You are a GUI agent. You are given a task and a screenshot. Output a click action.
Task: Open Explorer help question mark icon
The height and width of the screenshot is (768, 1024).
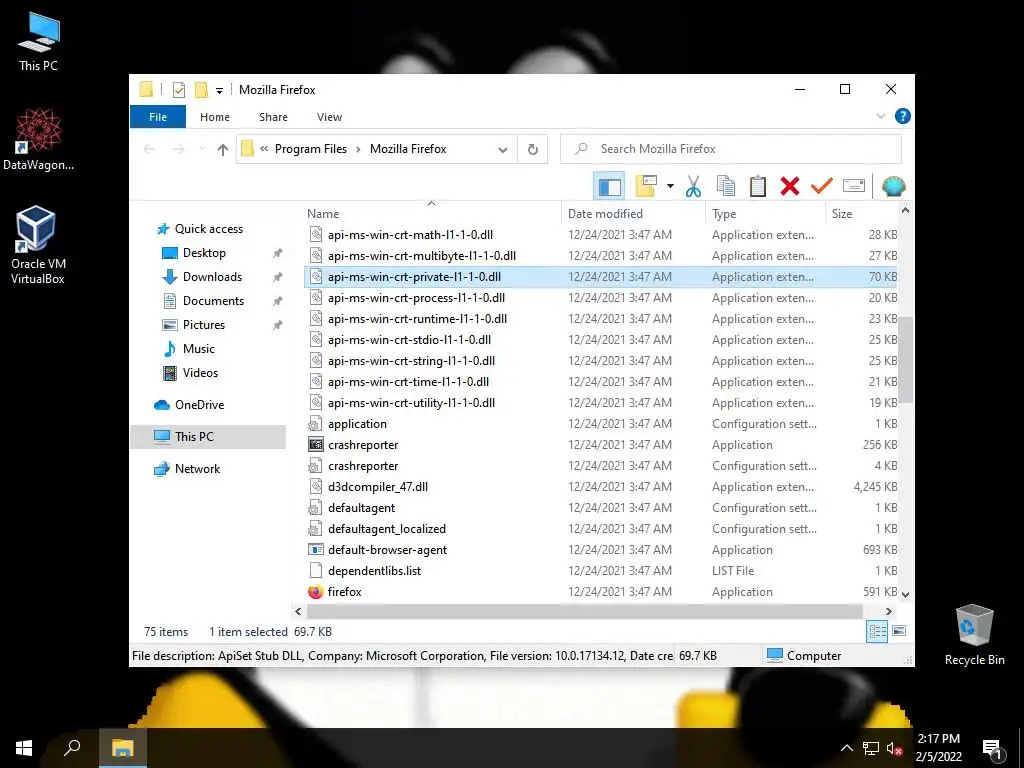pyautogui.click(x=903, y=116)
